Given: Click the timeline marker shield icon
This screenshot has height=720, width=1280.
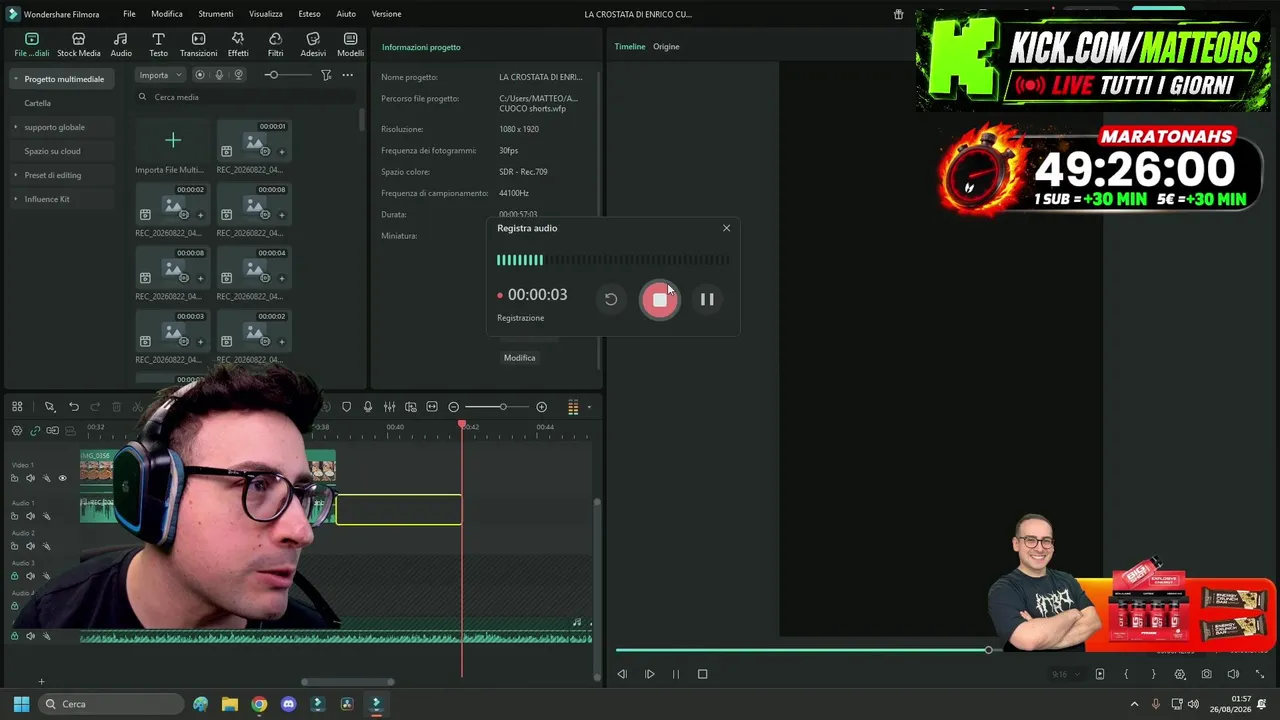Looking at the screenshot, I should click(347, 407).
